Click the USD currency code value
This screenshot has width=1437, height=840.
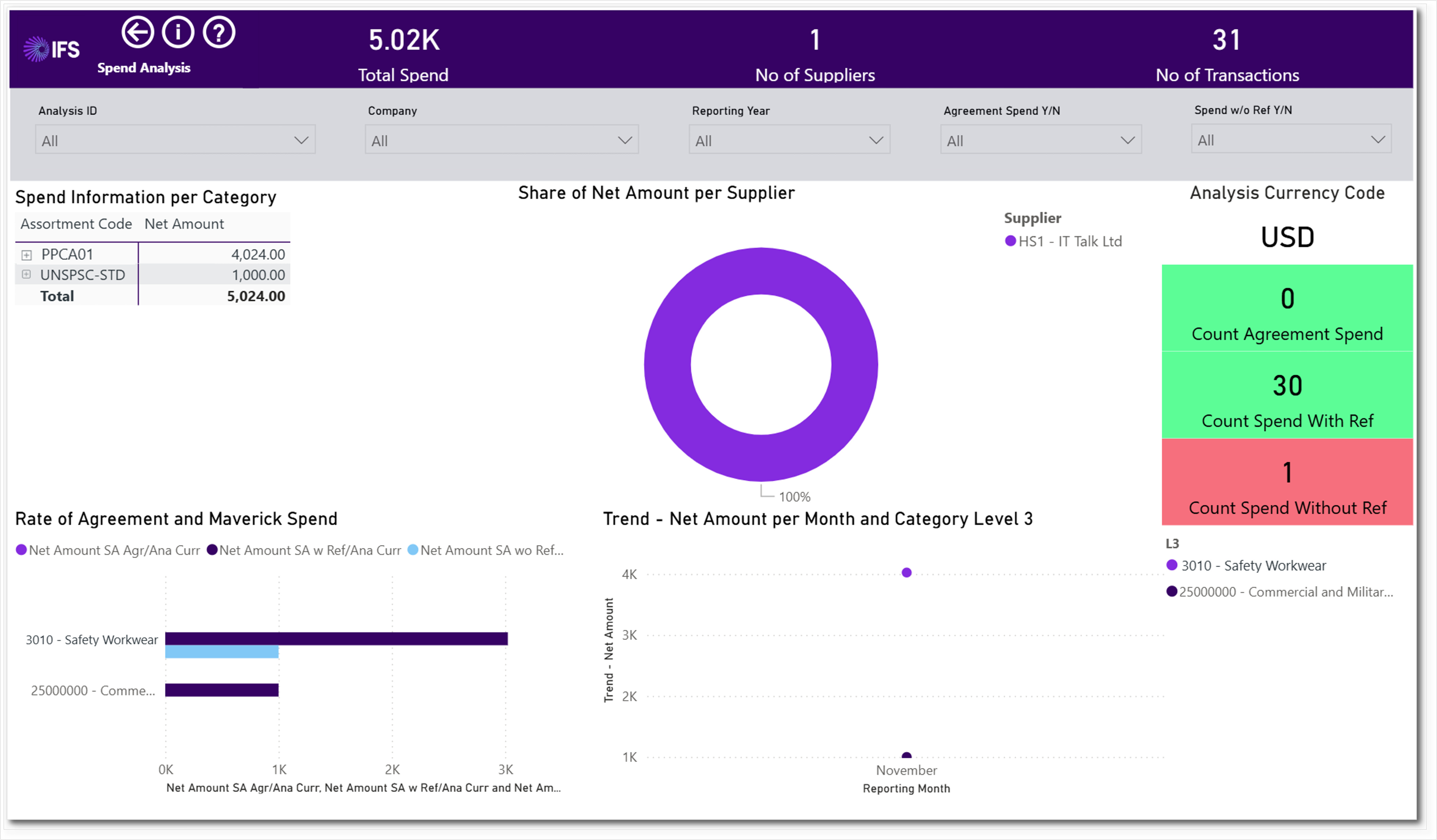(x=1288, y=237)
